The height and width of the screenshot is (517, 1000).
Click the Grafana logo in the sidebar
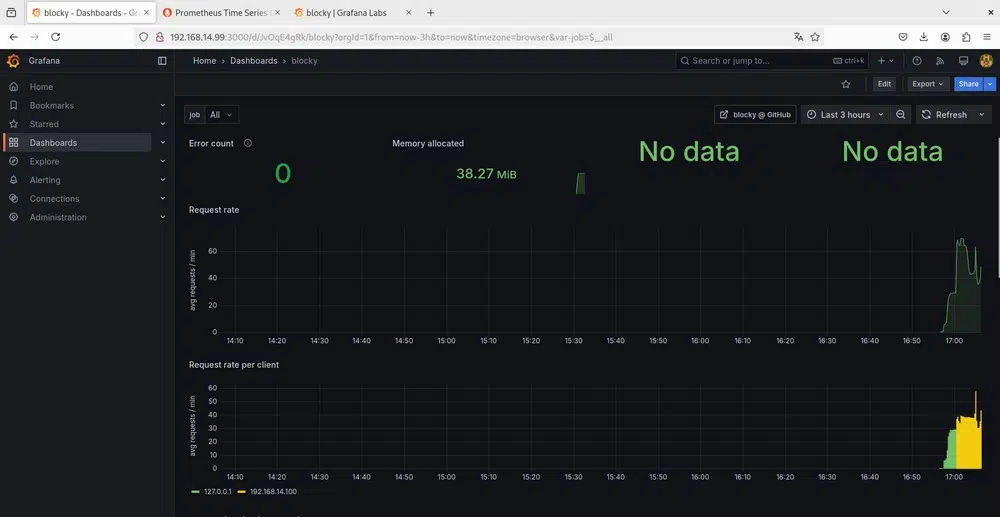click(13, 61)
